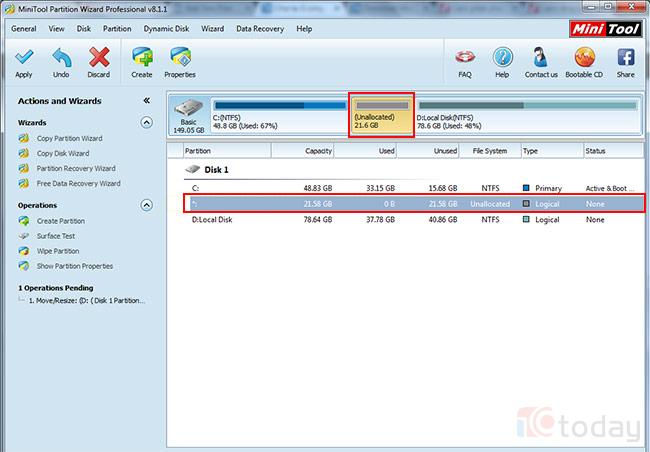The width and height of the screenshot is (650, 452).
Task: Click the Partition column header
Action: tap(227, 151)
